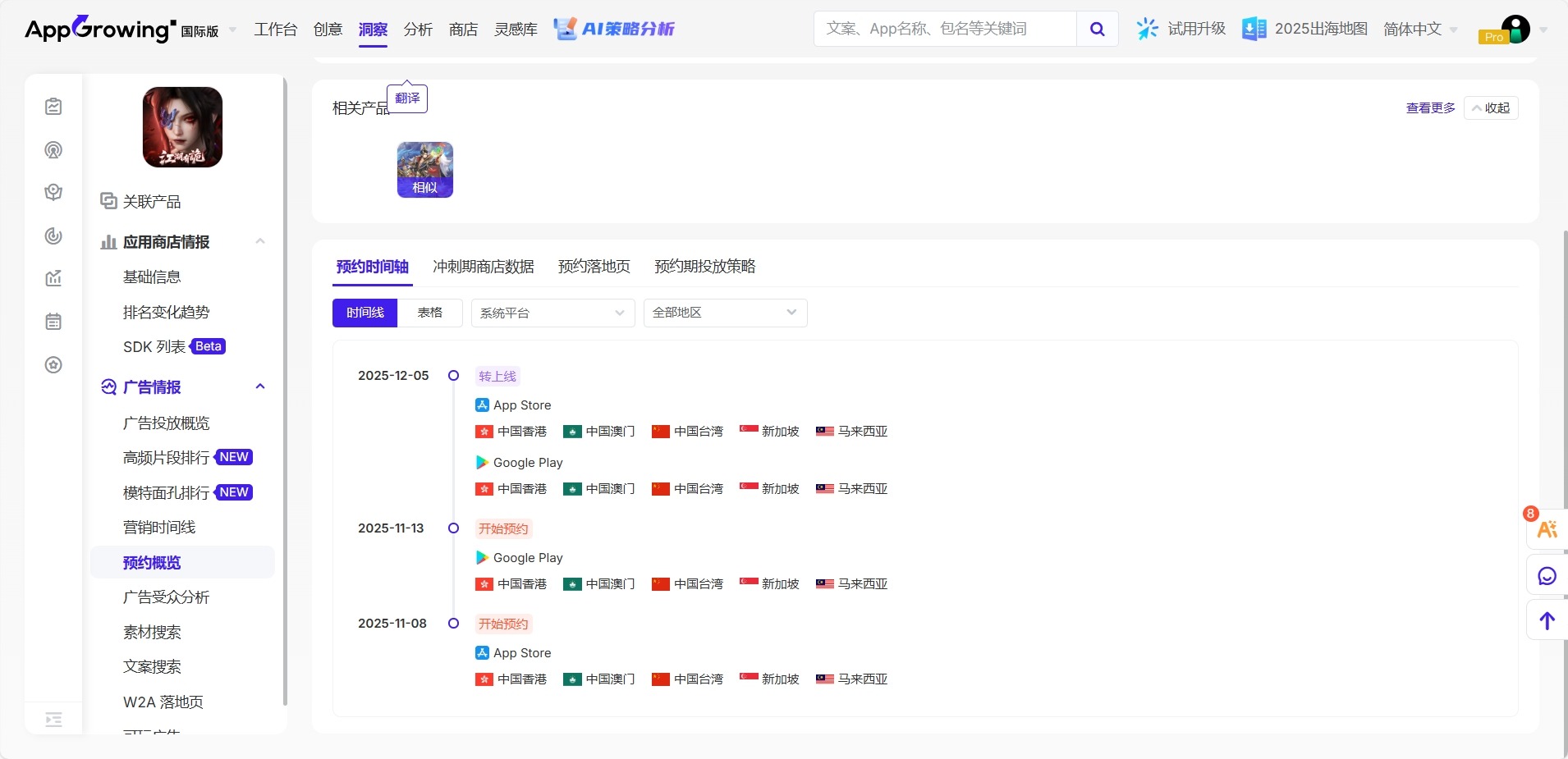Click the magnifier search button

(1097, 30)
